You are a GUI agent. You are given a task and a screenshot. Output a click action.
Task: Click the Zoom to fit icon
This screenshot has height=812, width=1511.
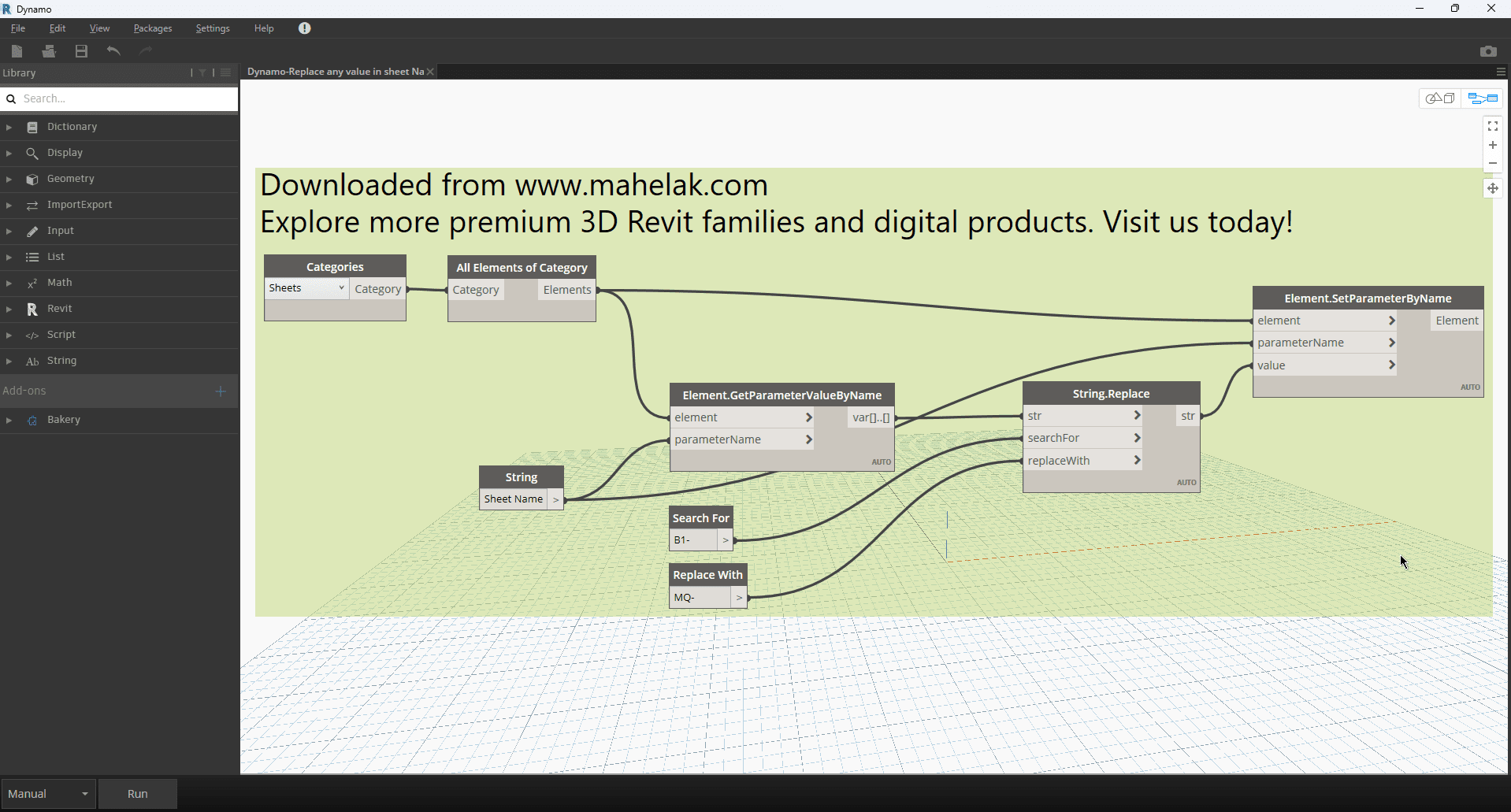(x=1492, y=126)
